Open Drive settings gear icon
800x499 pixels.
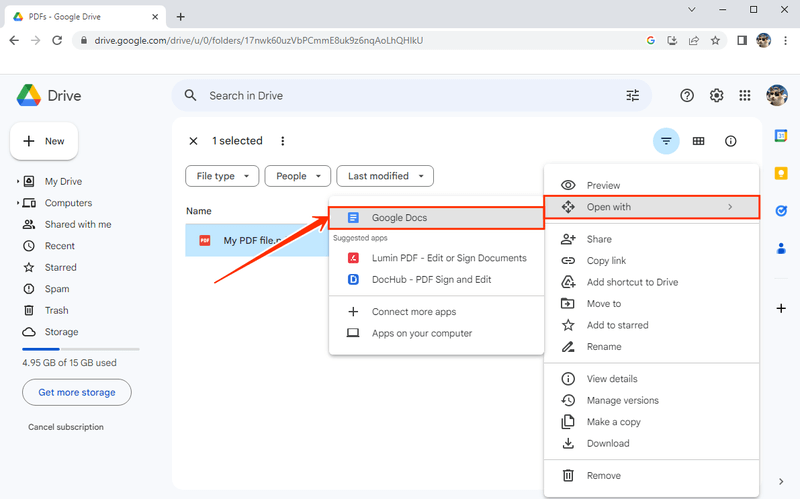(716, 95)
